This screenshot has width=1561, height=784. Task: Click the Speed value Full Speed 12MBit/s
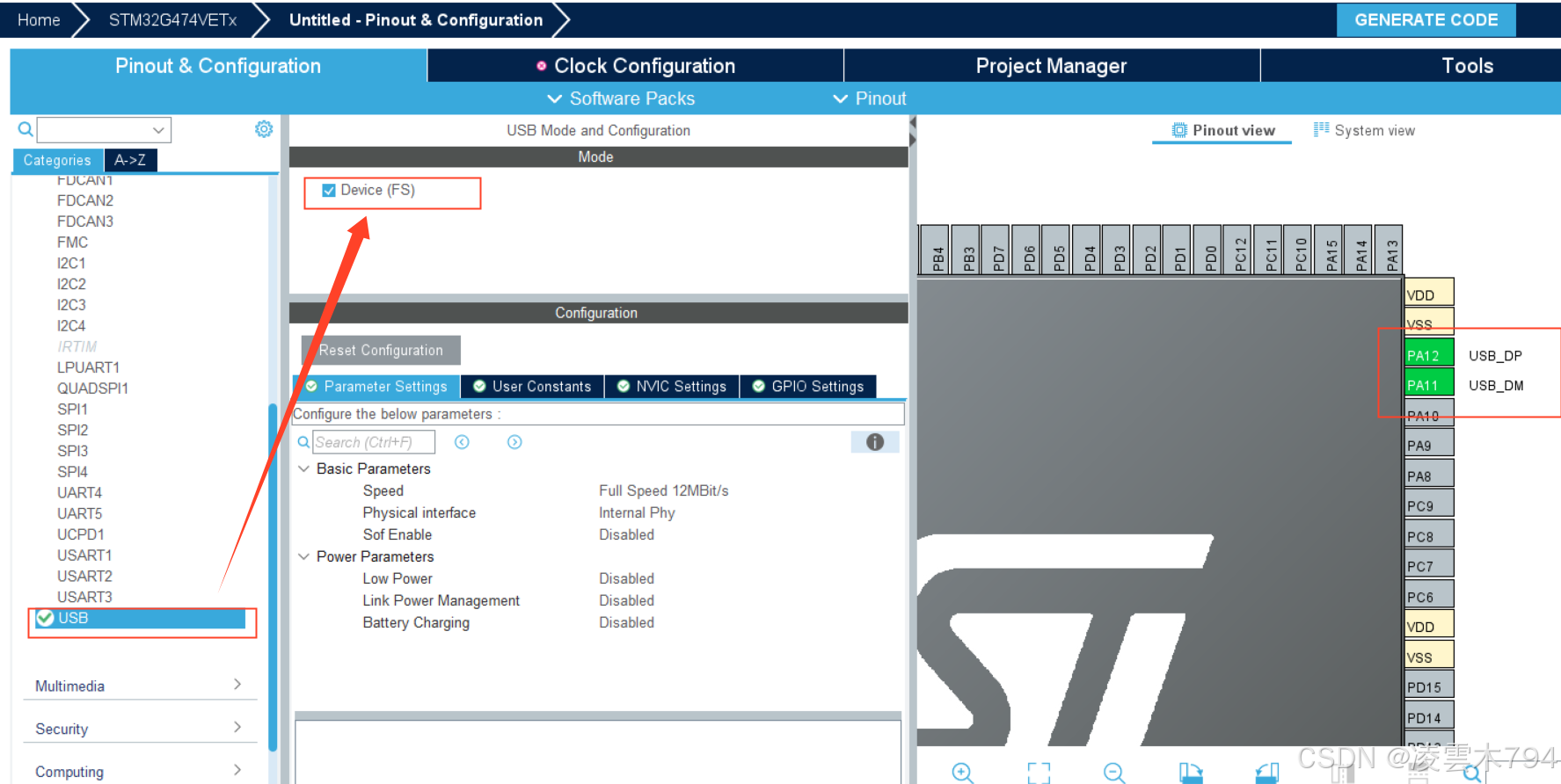pos(664,490)
